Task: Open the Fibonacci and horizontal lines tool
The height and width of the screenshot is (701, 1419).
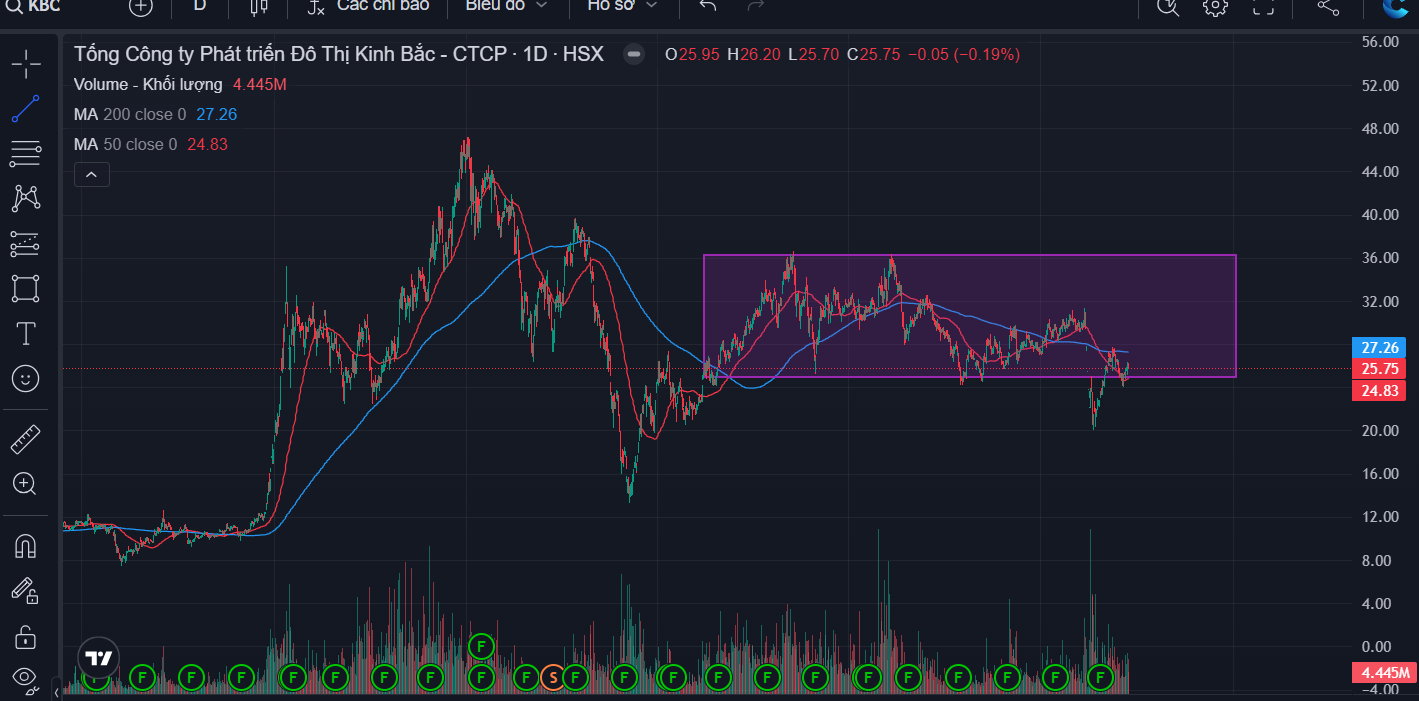Action: (x=26, y=153)
